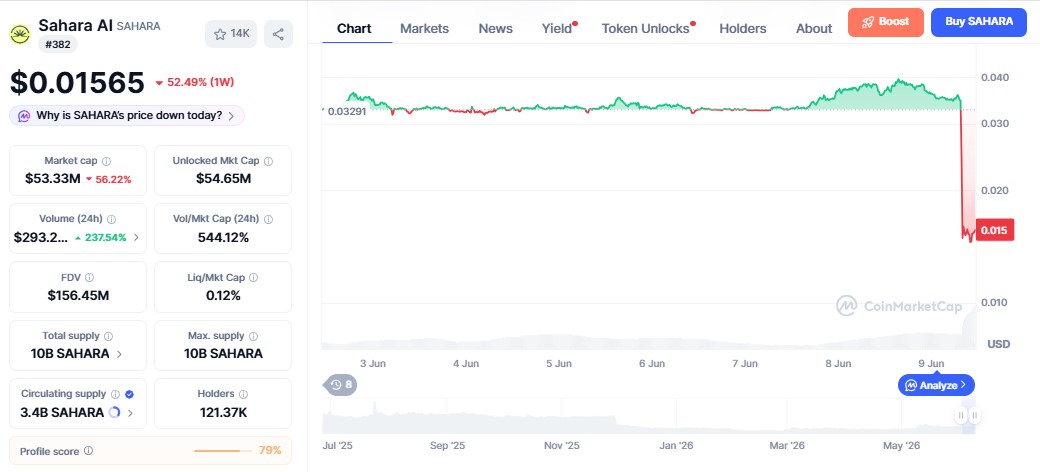Expand Circulating supply details chevron

(x=130, y=412)
